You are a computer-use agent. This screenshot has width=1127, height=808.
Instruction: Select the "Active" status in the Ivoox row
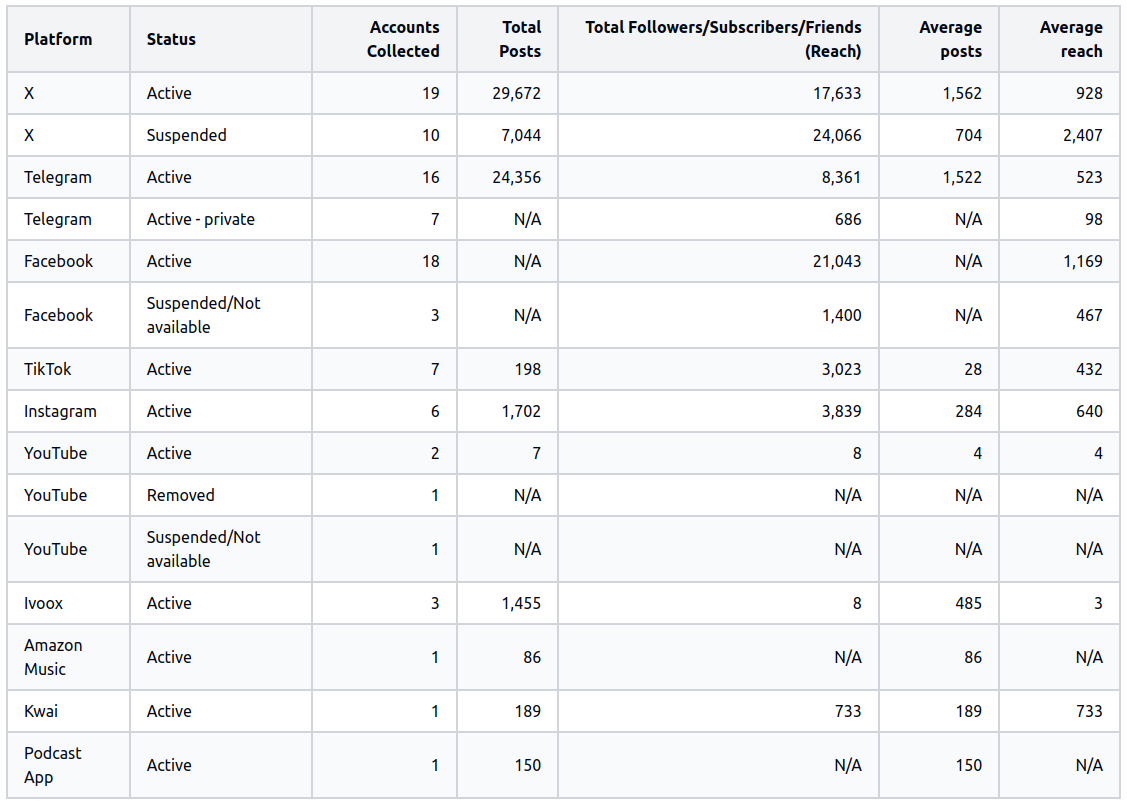coord(169,603)
